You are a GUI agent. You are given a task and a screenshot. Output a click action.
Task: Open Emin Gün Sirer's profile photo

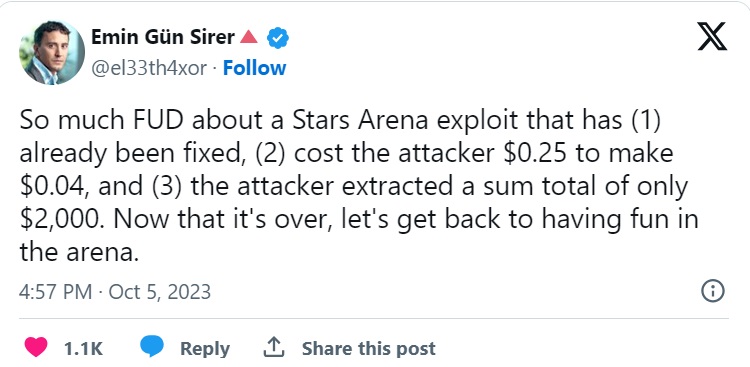(x=52, y=53)
